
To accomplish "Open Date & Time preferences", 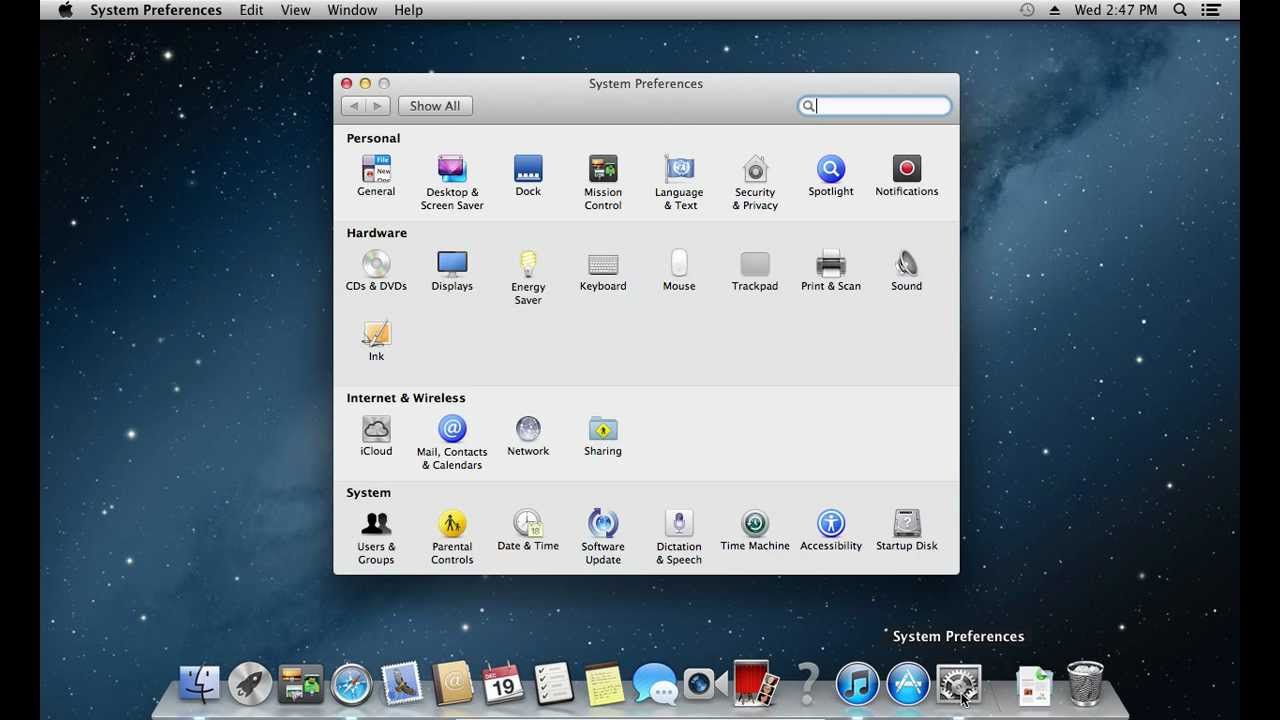I will (528, 530).
